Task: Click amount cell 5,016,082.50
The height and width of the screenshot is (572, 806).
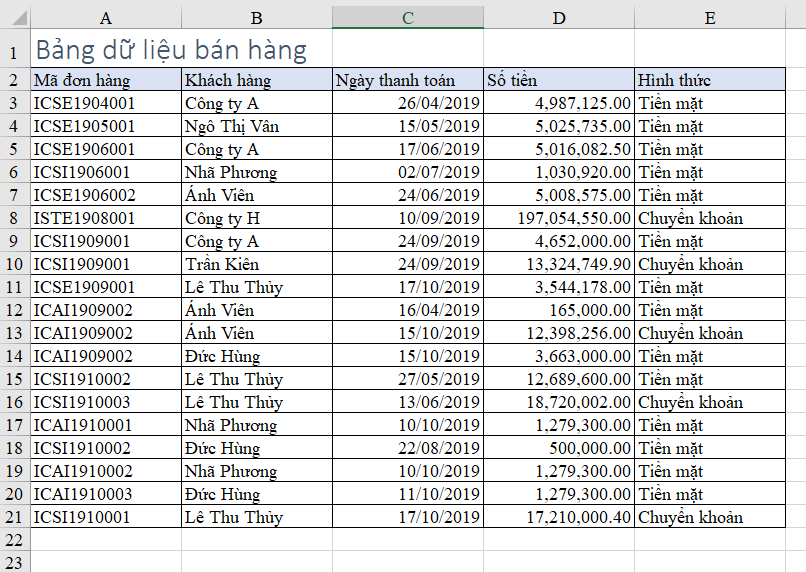Action: (x=559, y=149)
